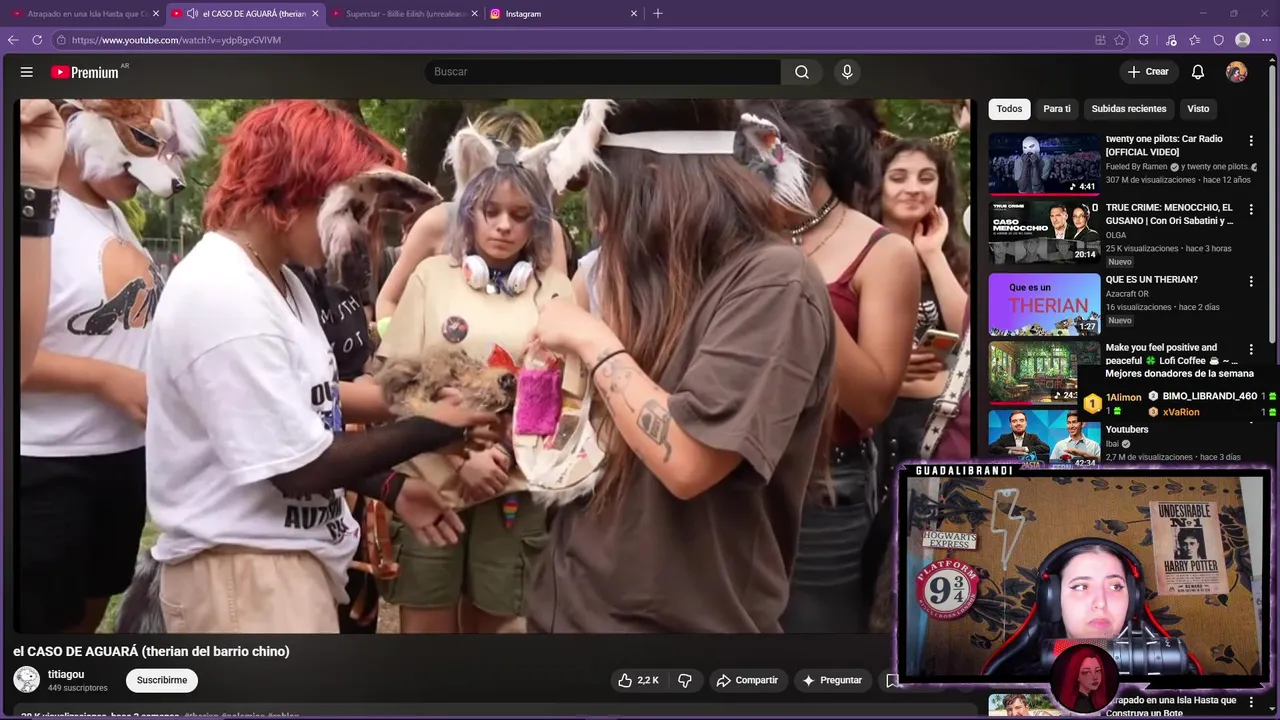Close the el CASO DE AGUARÁ tab

315,14
